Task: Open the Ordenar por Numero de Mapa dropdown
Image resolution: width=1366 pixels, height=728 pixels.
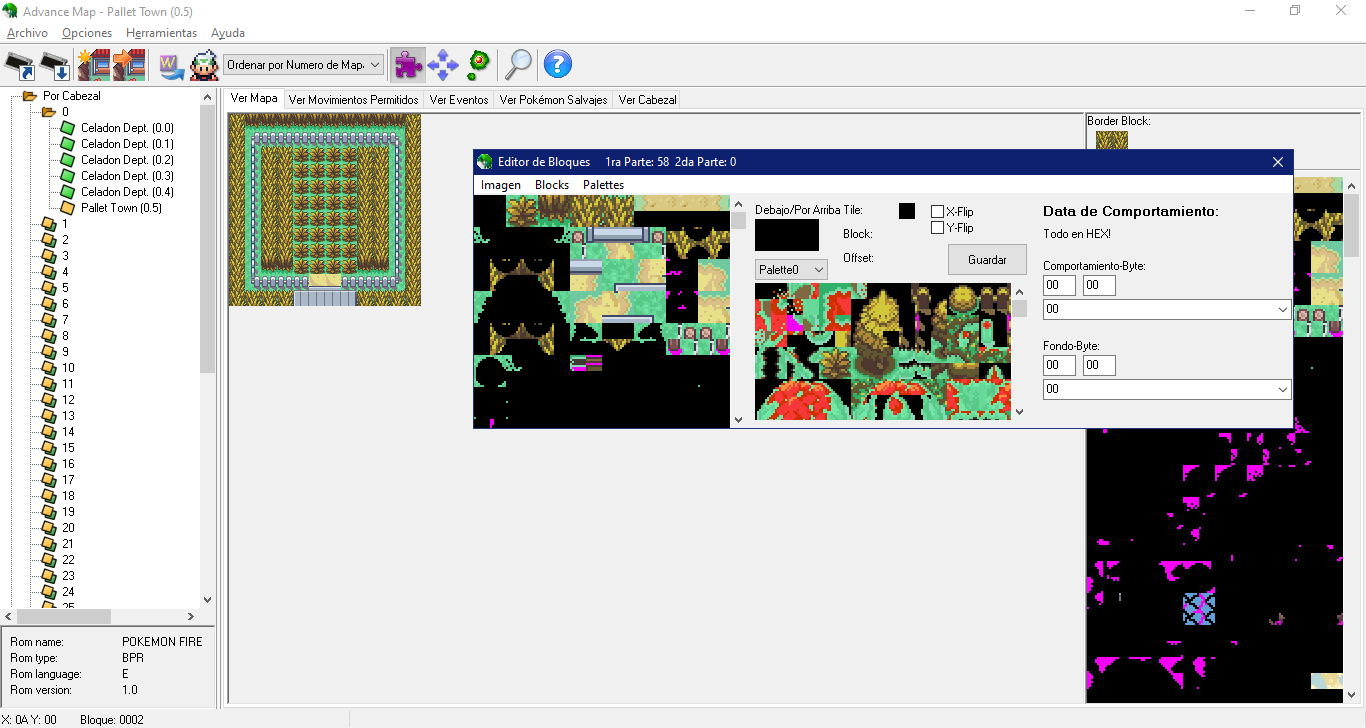Action: coord(304,65)
